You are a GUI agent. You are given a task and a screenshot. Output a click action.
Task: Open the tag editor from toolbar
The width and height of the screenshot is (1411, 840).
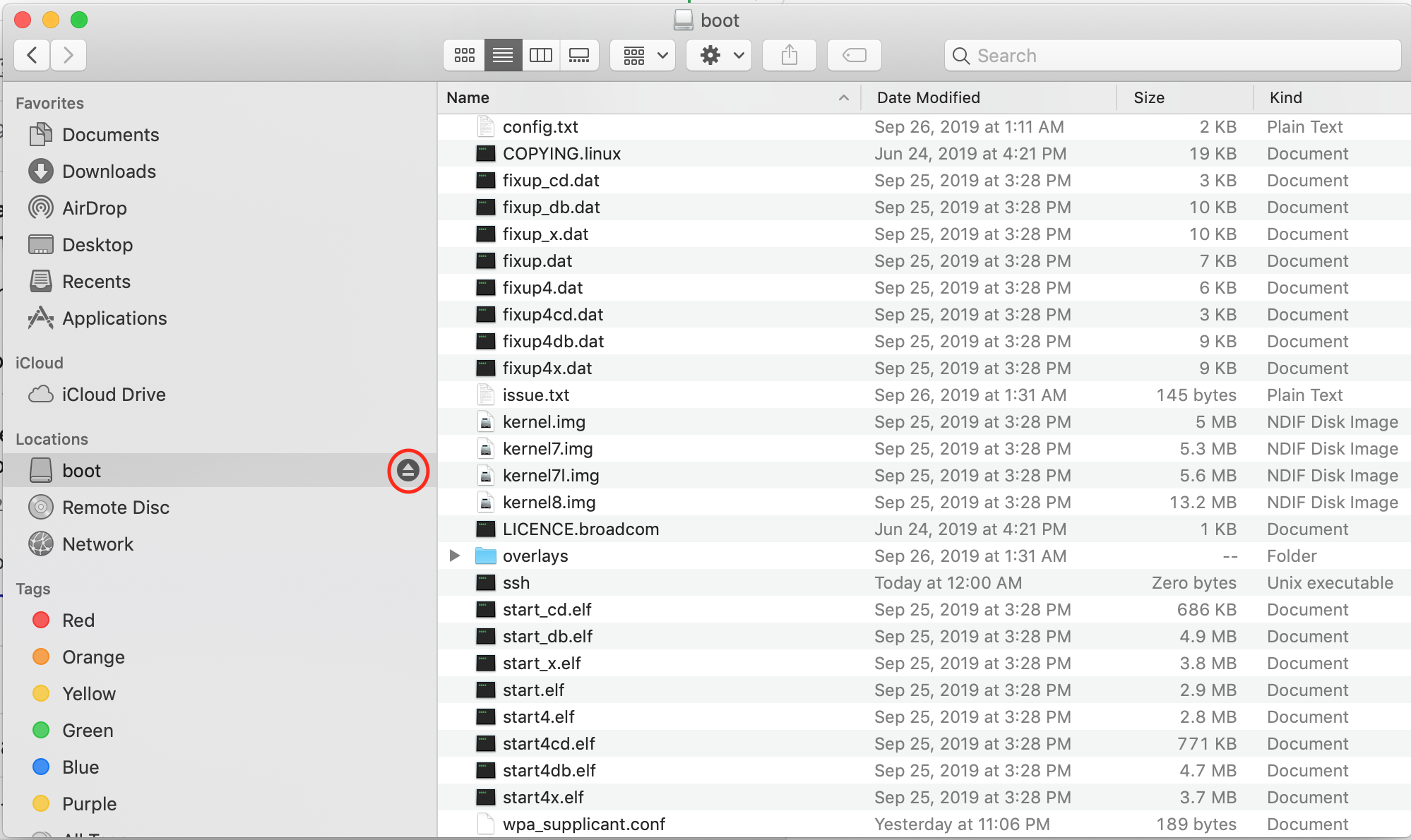pyautogui.click(x=854, y=55)
